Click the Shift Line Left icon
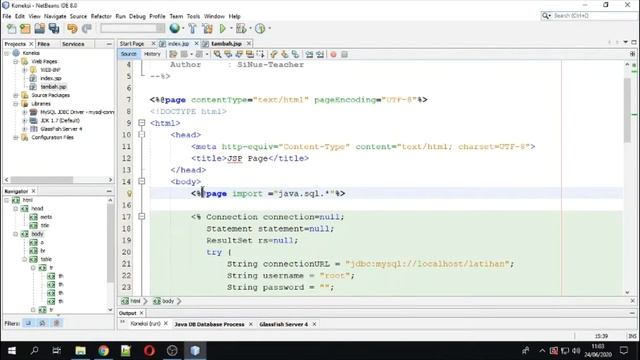640x360 pixels. click(309, 54)
